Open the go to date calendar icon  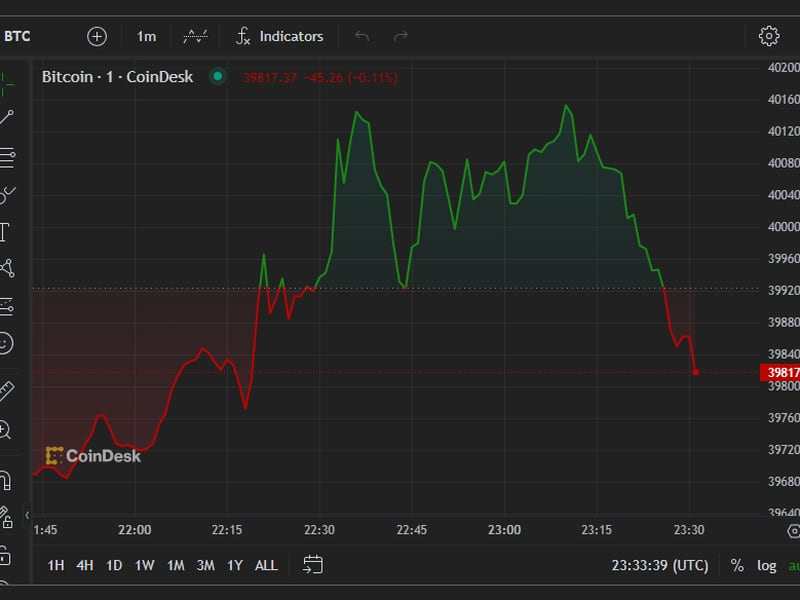[x=312, y=565]
